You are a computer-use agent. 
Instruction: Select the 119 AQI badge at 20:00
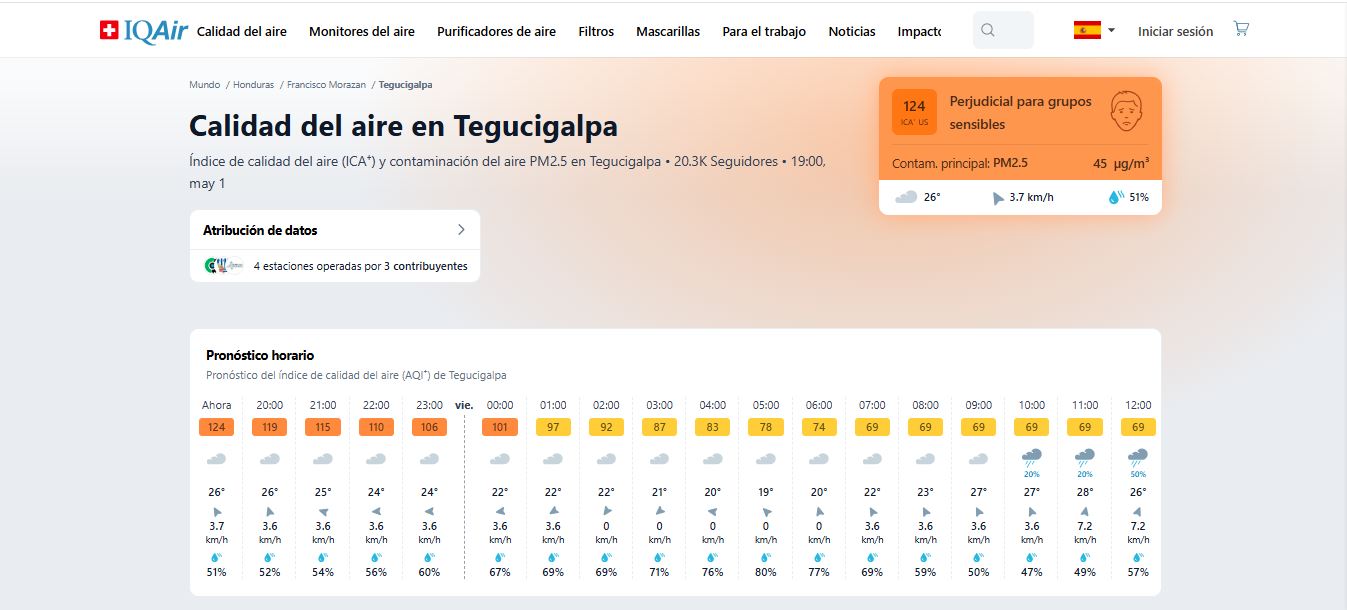[269, 427]
